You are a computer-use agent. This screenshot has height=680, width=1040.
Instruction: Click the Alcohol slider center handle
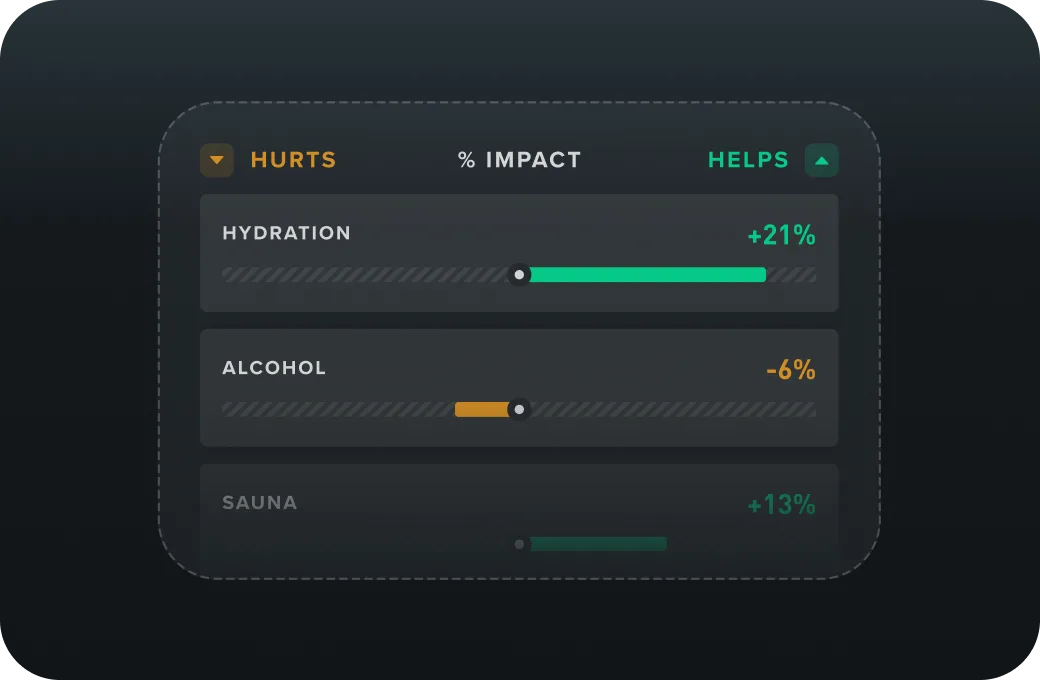[519, 409]
